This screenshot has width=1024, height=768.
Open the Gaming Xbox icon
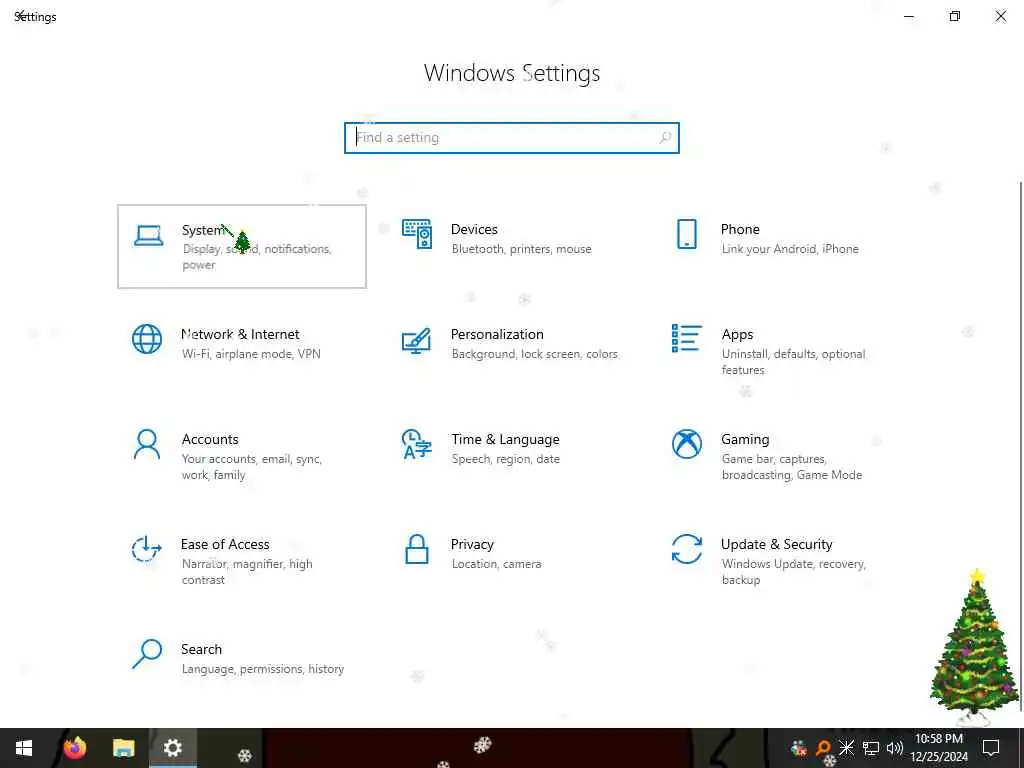click(x=686, y=444)
